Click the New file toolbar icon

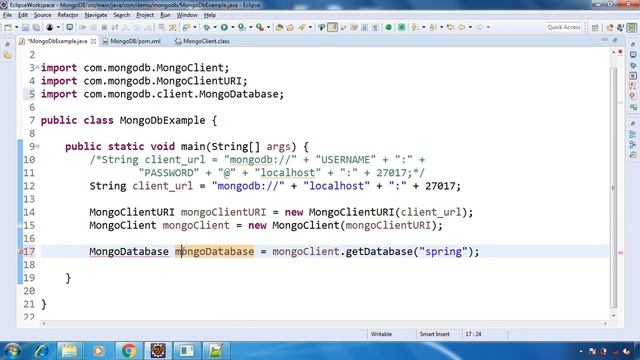[8, 27]
